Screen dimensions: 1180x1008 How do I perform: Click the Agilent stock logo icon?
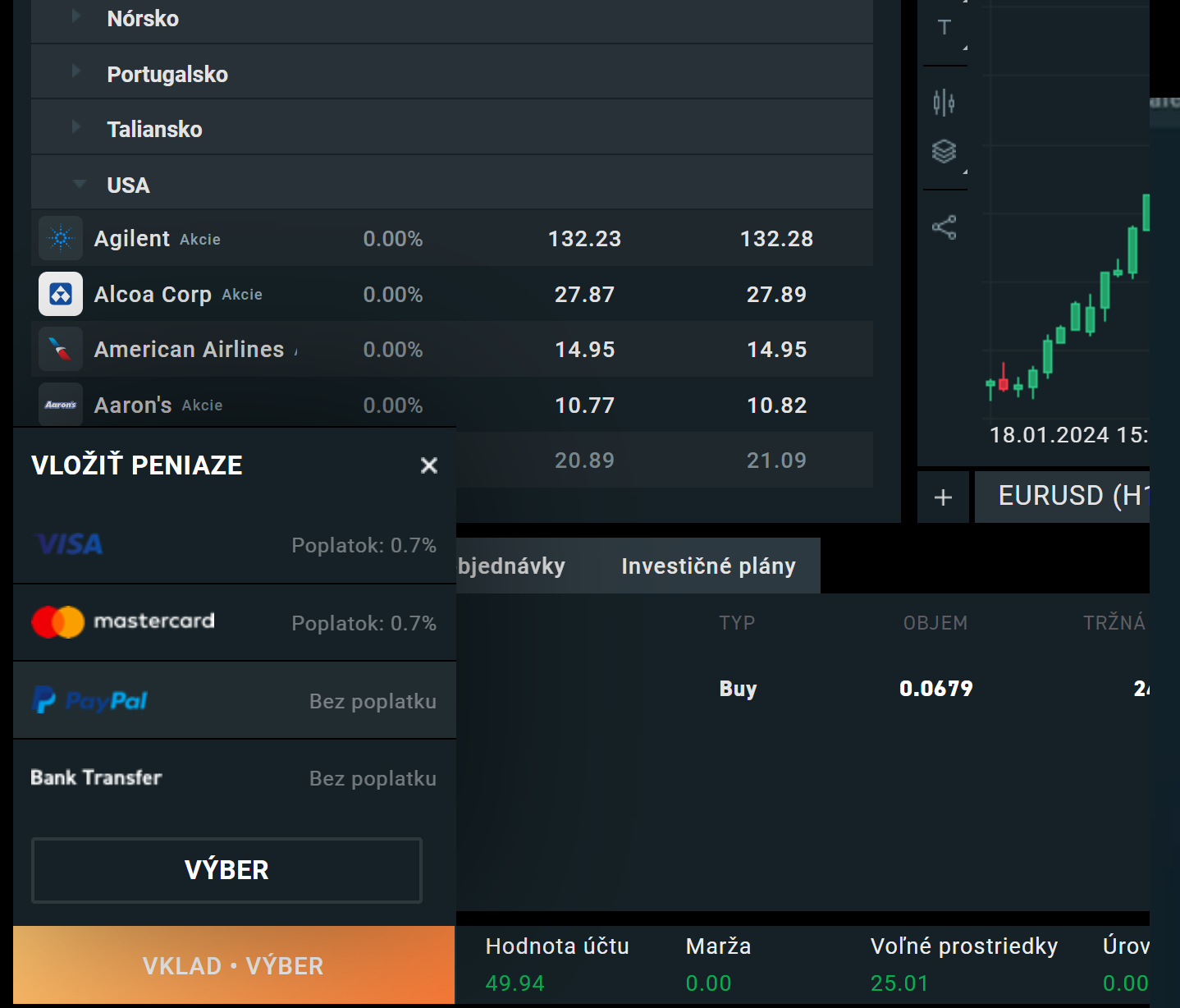[x=61, y=239]
